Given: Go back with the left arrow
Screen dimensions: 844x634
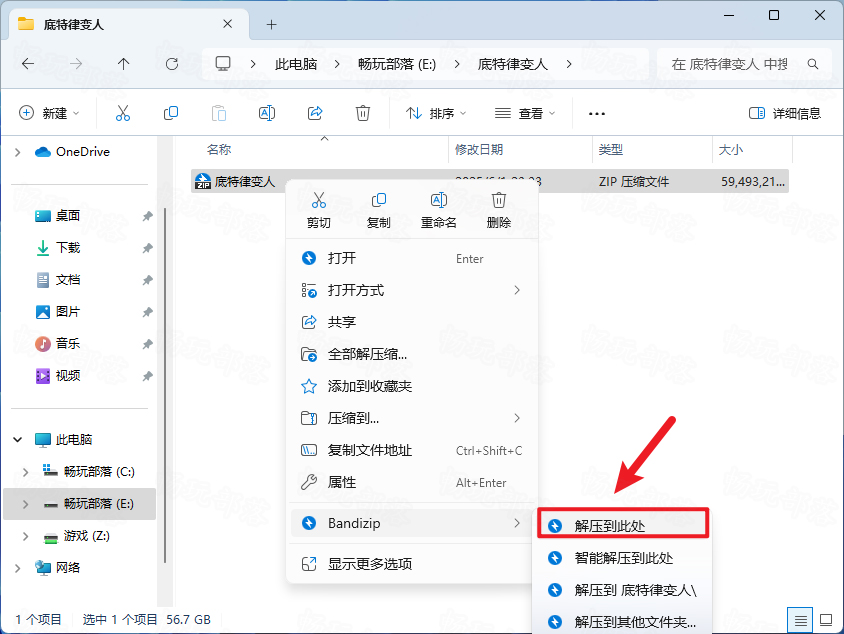Looking at the screenshot, I should (28, 64).
